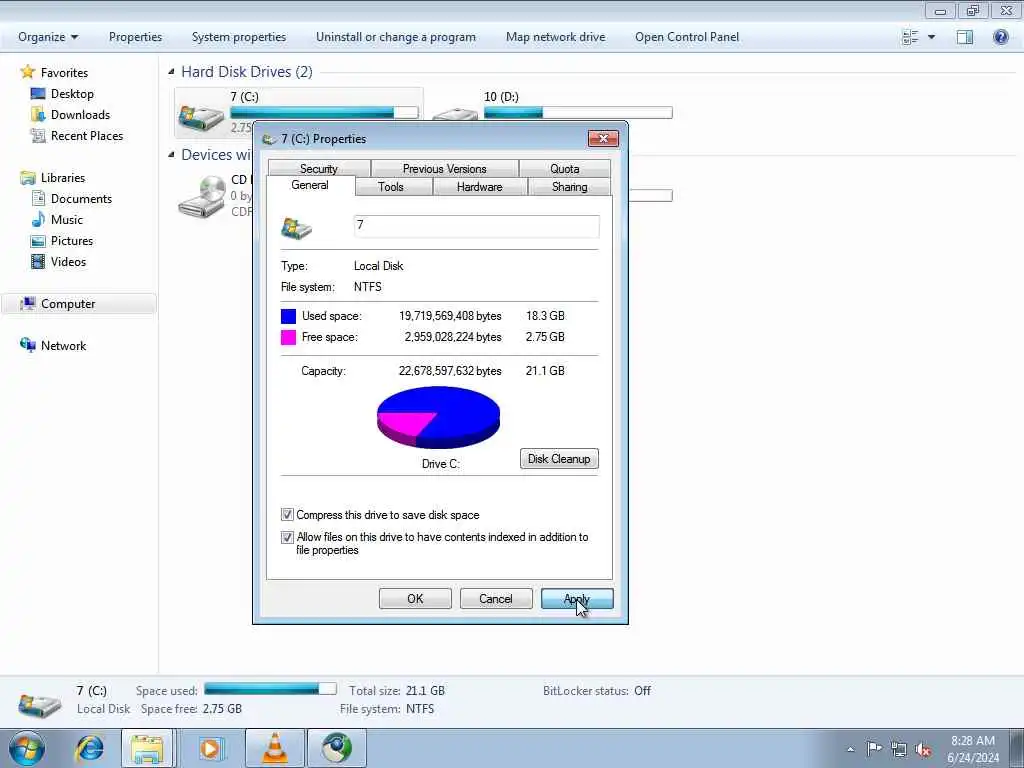This screenshot has height=768, width=1024.
Task: Launch Internet Explorer from the taskbar
Action: coord(88,748)
